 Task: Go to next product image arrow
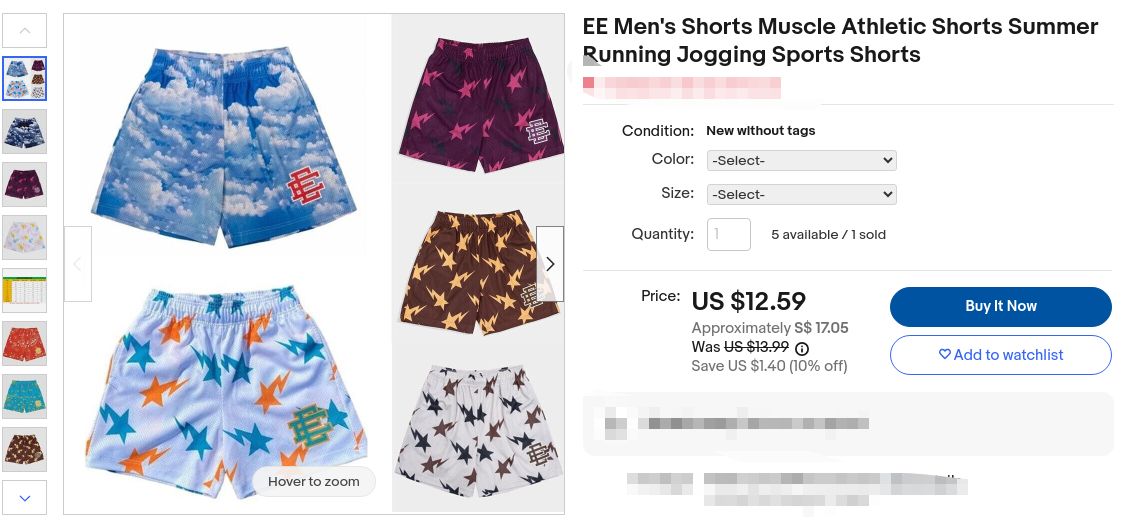click(549, 264)
